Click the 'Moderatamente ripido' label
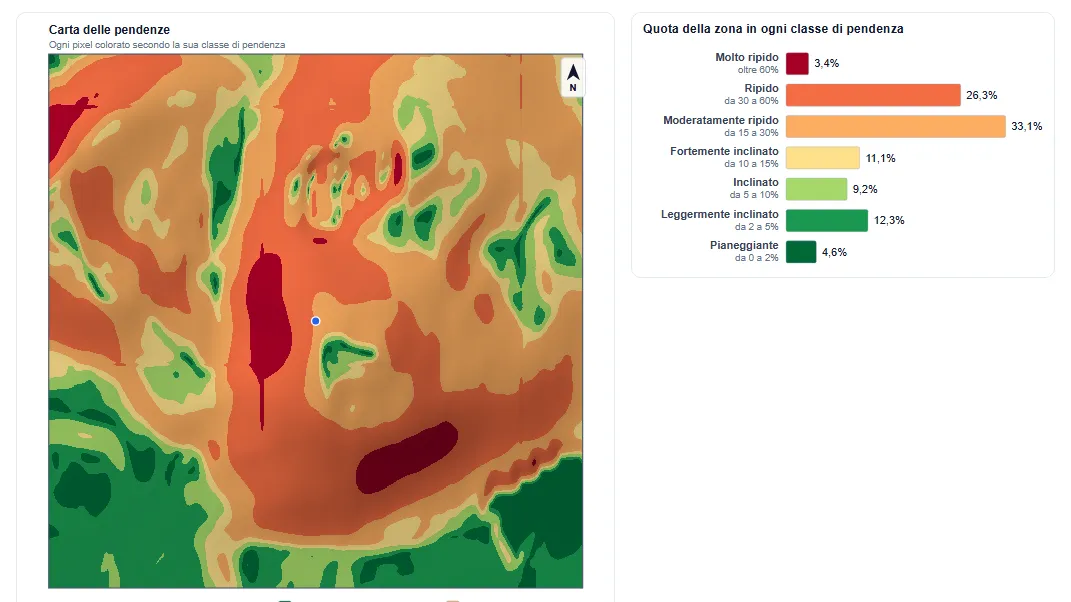This screenshot has width=1071, height=602. 721,120
